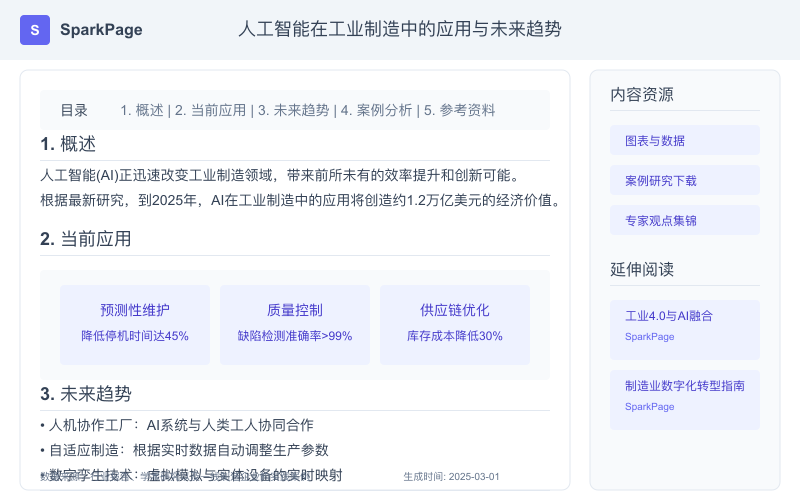Click the 1. 概述 section heading
Screen dimensions: 800x500
(68, 144)
